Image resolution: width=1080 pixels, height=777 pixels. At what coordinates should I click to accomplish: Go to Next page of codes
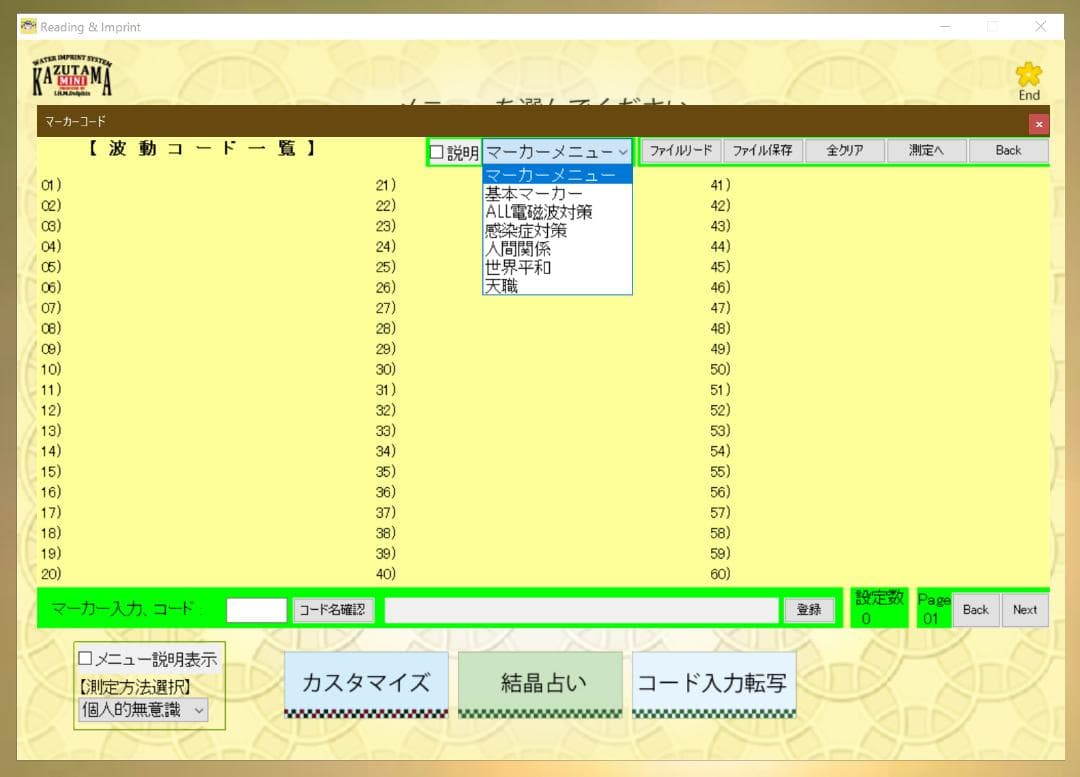point(1024,610)
